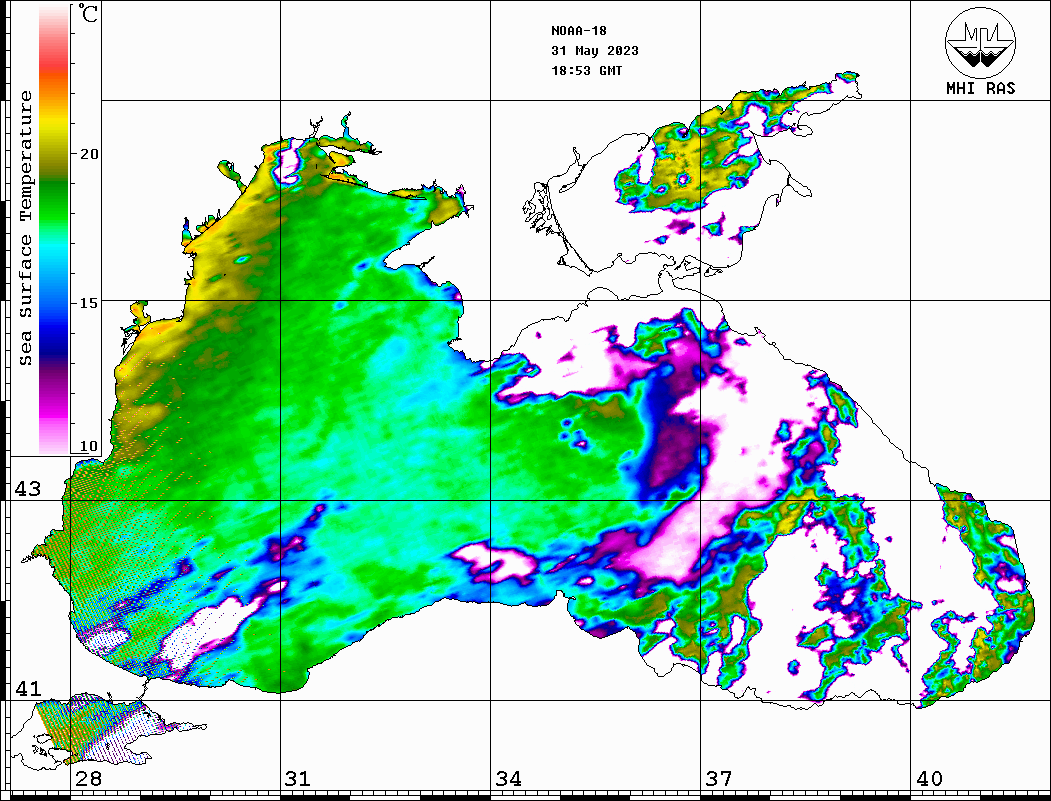Screen dimensions: 1051x801
Task: Click the "31 May 2023" date text
Action: pyautogui.click(x=595, y=51)
